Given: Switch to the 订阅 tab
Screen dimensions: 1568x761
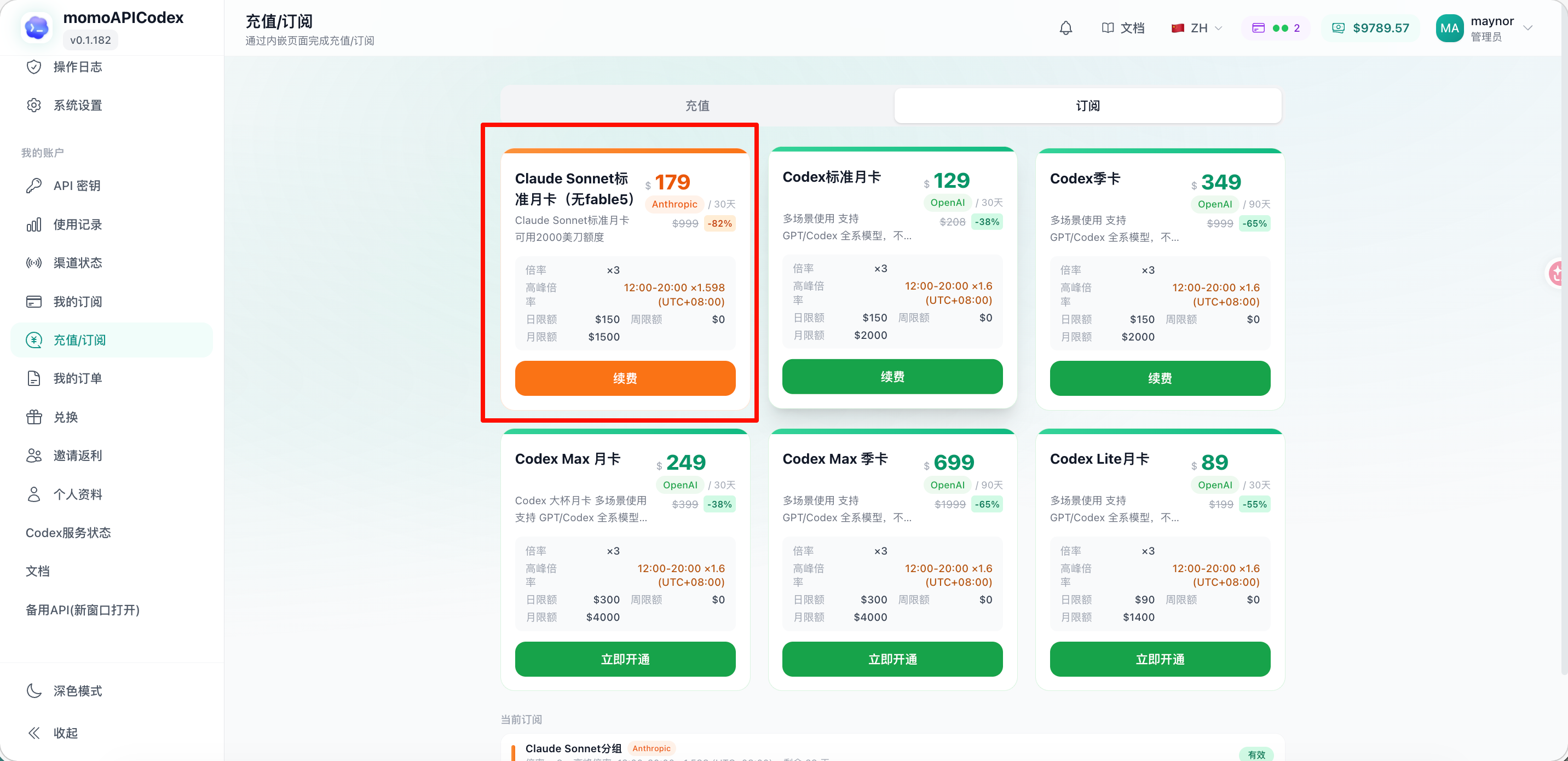Looking at the screenshot, I should tap(1088, 106).
